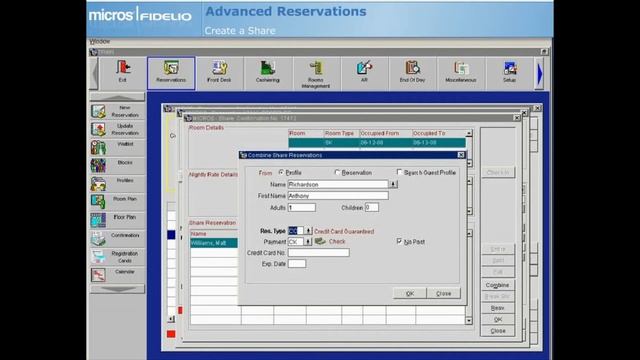The height and width of the screenshot is (360, 640).
Task: Click the Exp. Date field
Action: (297, 264)
